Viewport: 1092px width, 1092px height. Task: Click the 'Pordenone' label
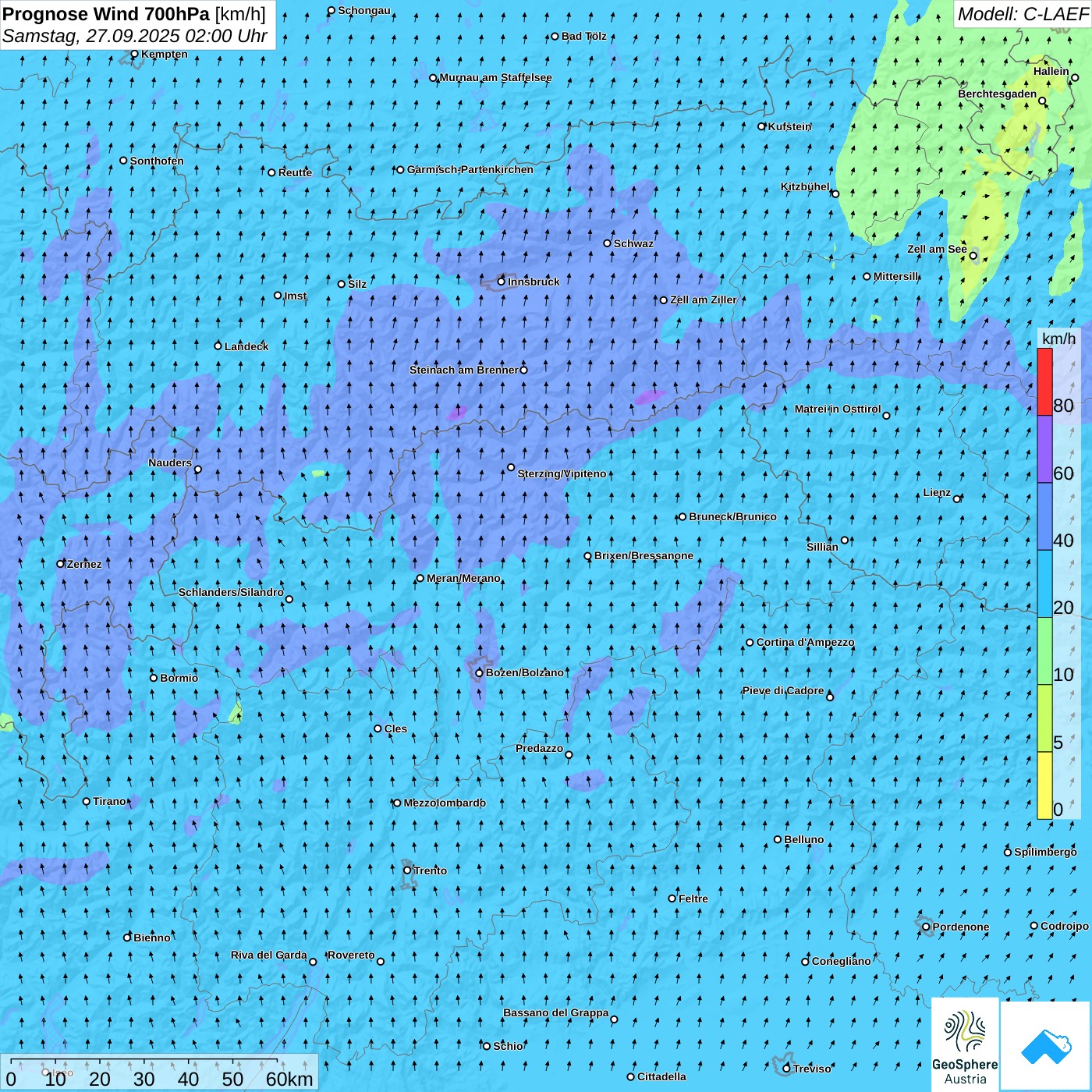point(961,927)
